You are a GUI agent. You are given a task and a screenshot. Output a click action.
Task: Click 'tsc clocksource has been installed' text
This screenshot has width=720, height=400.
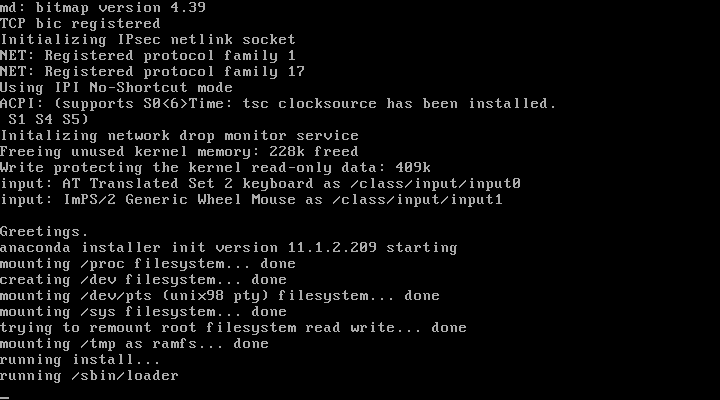click(x=395, y=104)
